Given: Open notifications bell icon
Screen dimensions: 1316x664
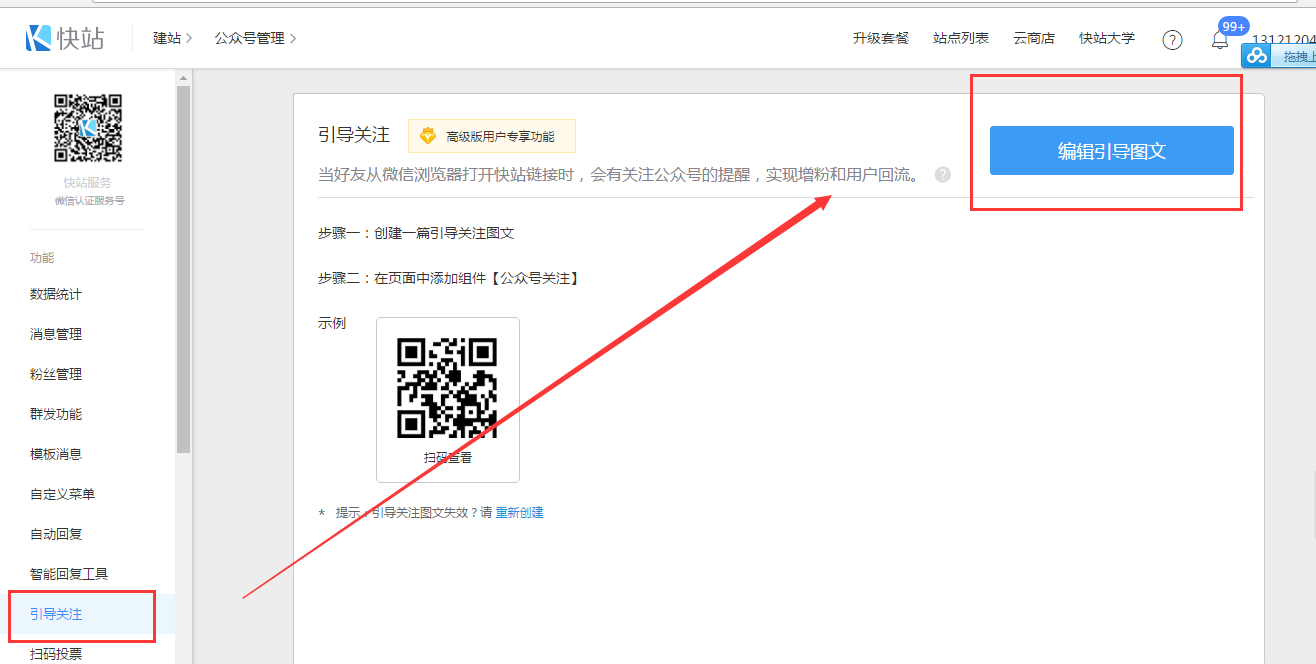Looking at the screenshot, I should 1219,40.
